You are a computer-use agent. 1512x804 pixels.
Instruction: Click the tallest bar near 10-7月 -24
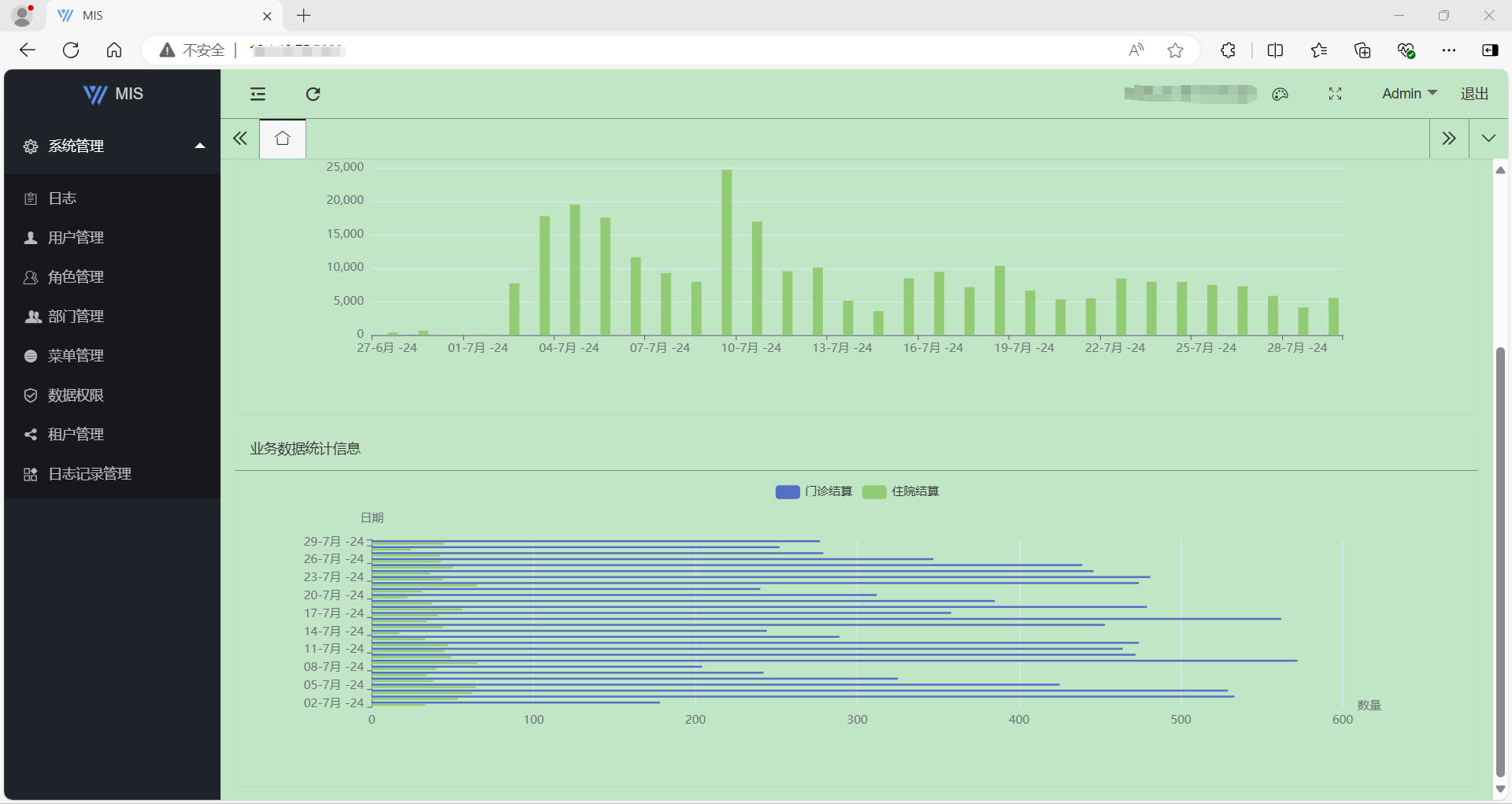point(727,252)
